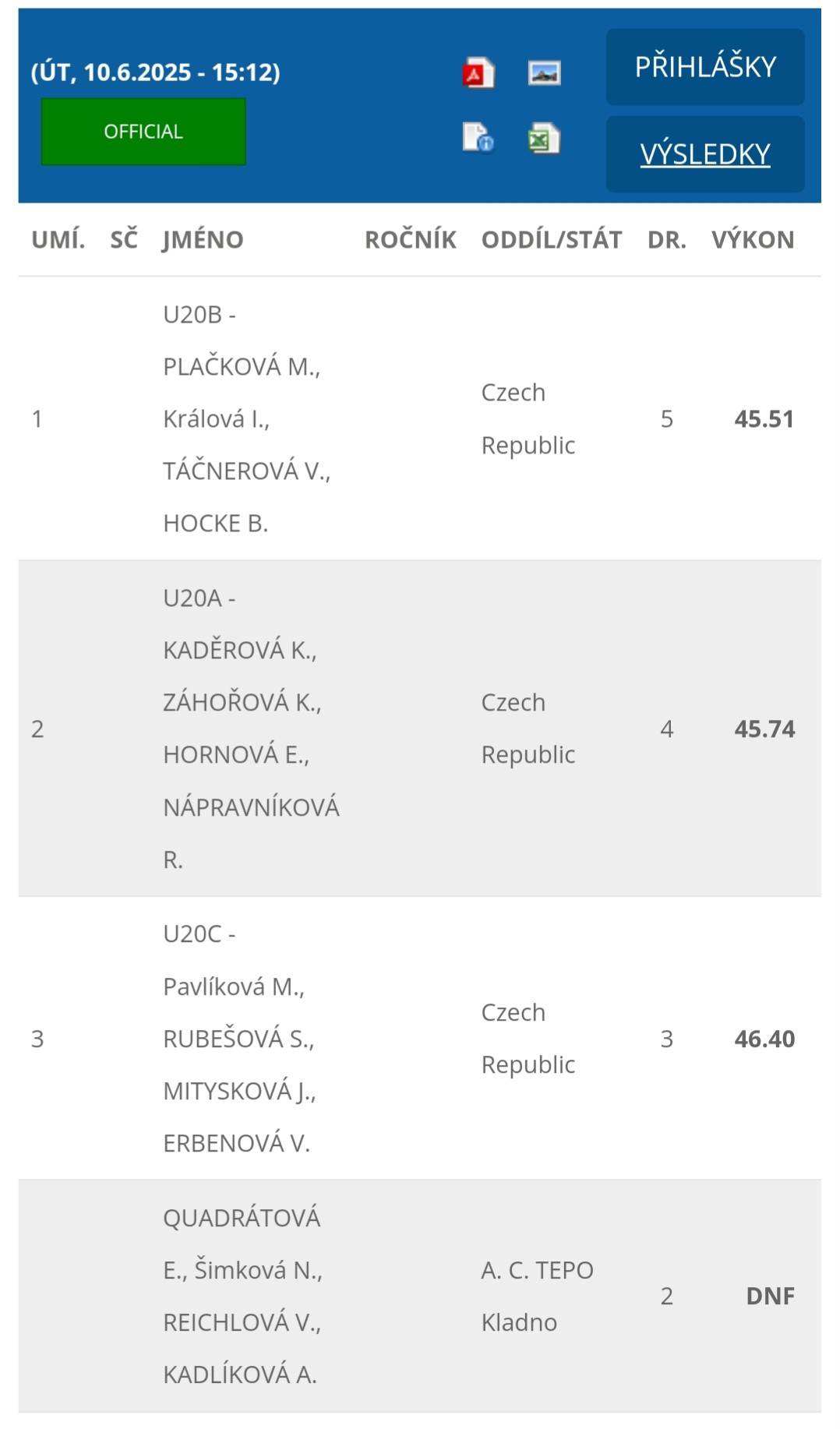840x1429 pixels.
Task: Sort by the VÝKON column header
Action: 753,239
